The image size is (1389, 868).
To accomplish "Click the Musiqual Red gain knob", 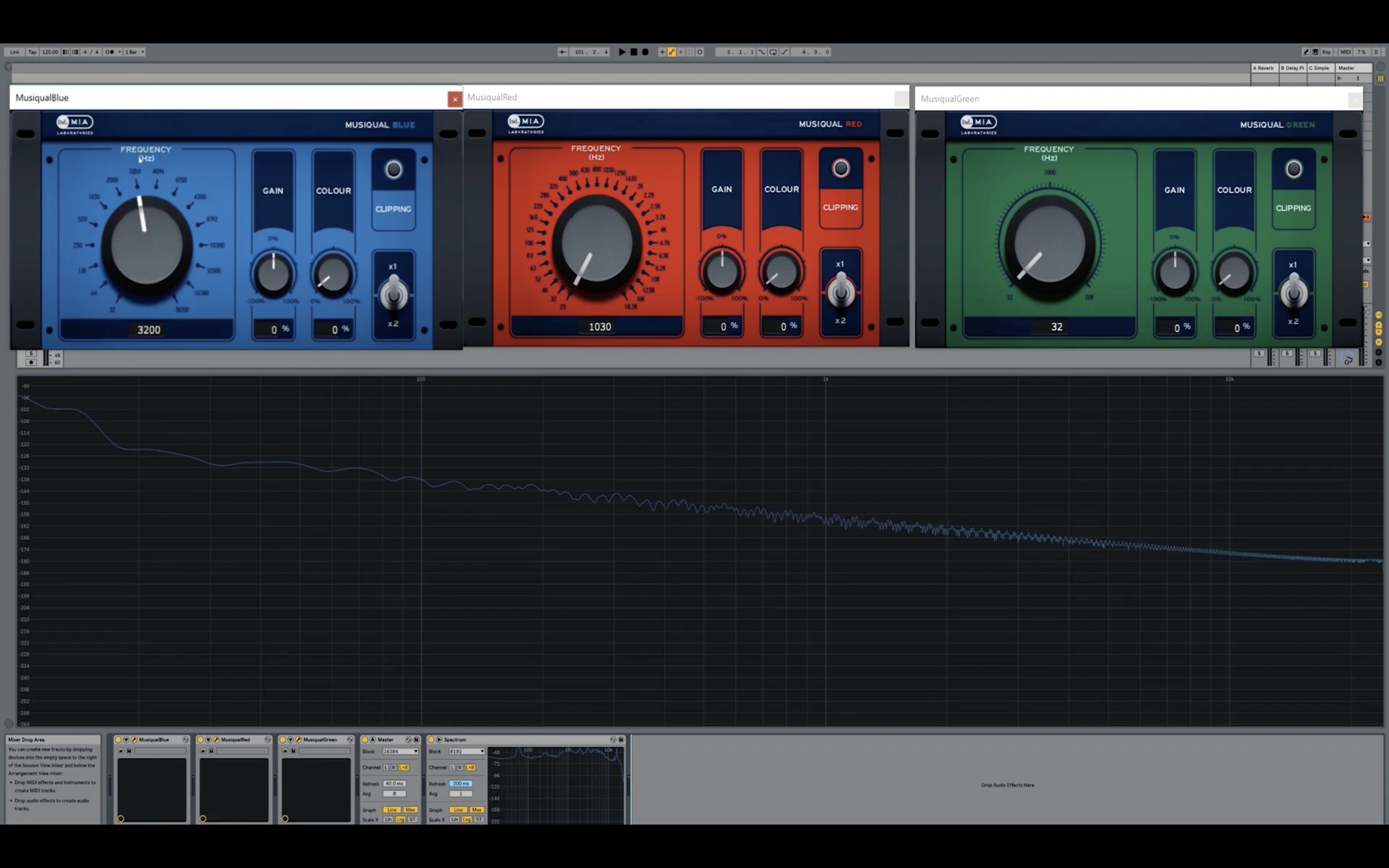I will [722, 272].
